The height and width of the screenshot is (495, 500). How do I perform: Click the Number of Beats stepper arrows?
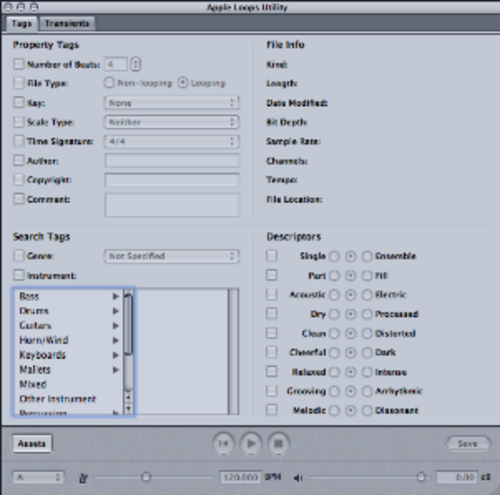click(135, 64)
